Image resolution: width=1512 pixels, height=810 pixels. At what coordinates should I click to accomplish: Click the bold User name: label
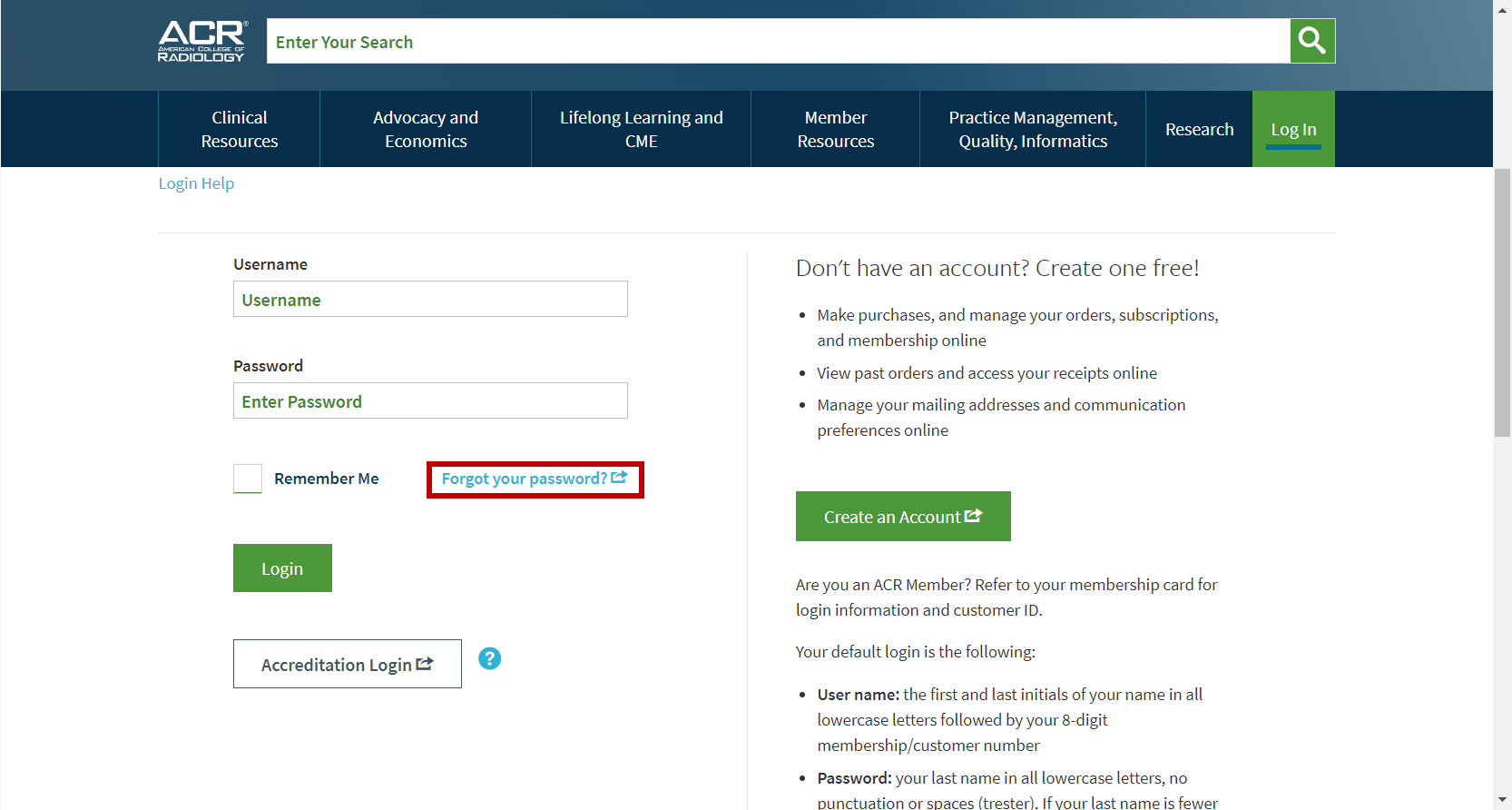(859, 695)
